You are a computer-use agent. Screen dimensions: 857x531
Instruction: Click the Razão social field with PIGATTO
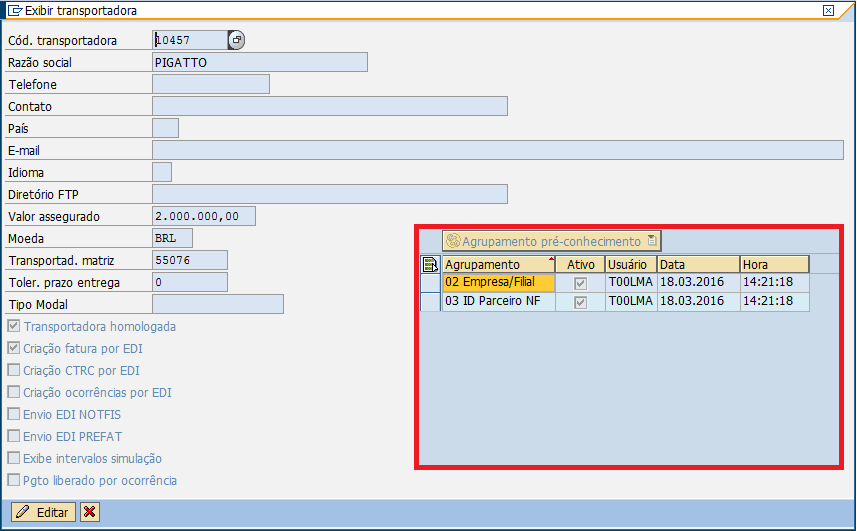click(259, 62)
